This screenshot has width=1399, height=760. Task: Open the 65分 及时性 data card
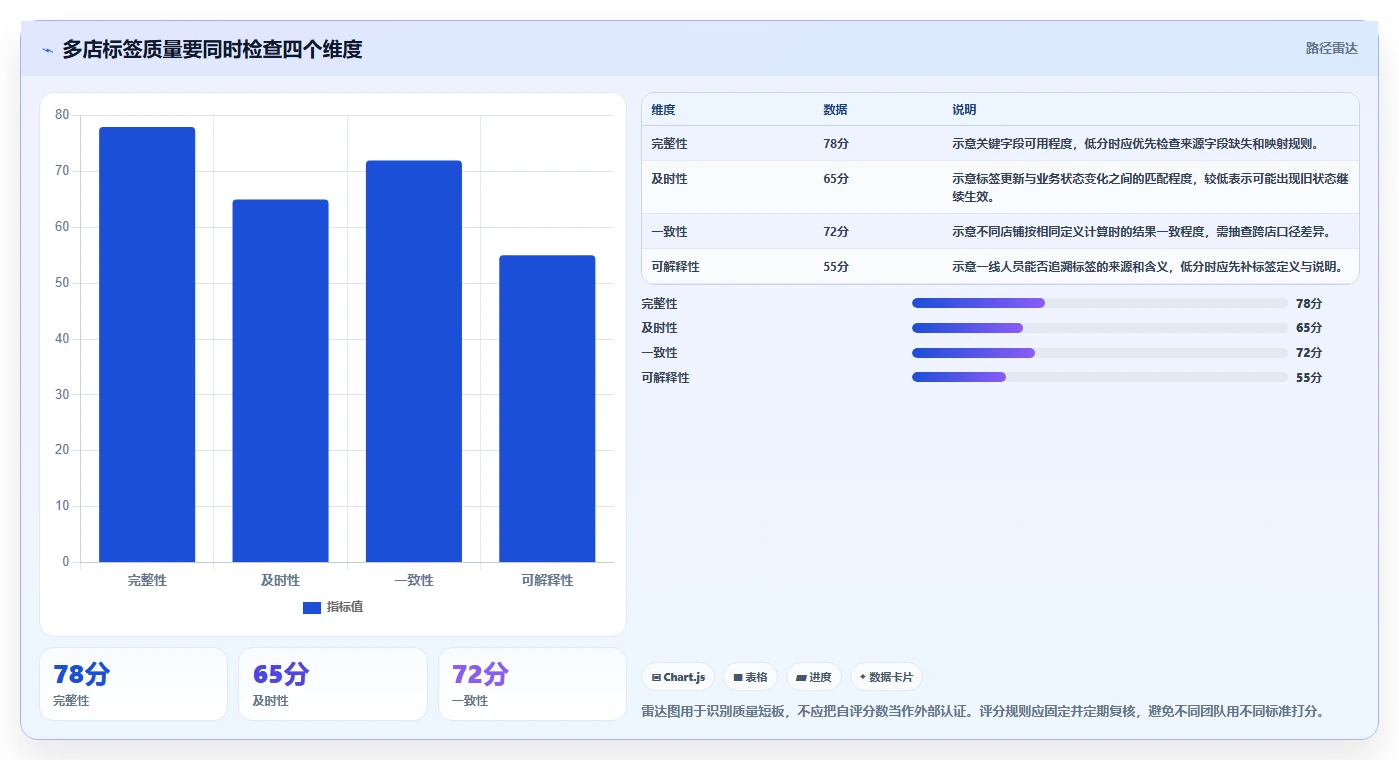(x=333, y=684)
